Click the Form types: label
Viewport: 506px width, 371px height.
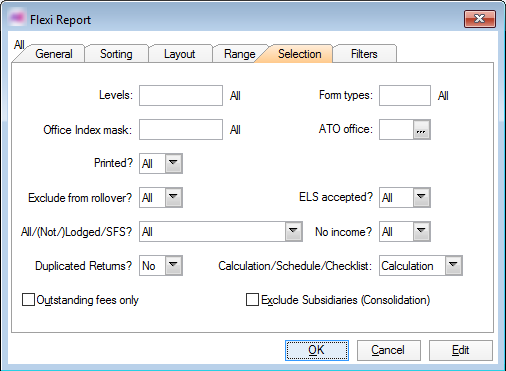pyautogui.click(x=346, y=95)
